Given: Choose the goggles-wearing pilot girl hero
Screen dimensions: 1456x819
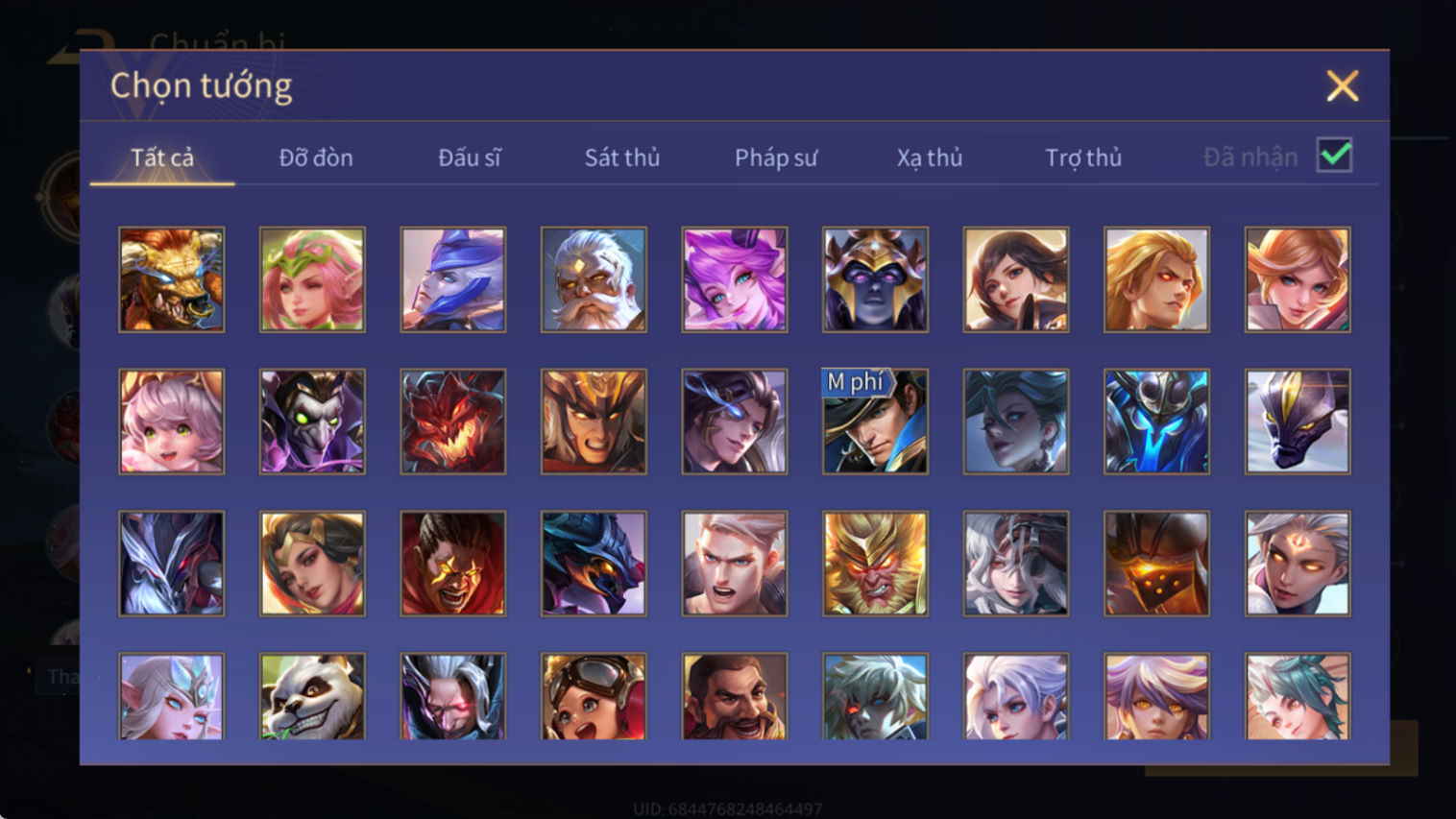Looking at the screenshot, I should (x=594, y=696).
